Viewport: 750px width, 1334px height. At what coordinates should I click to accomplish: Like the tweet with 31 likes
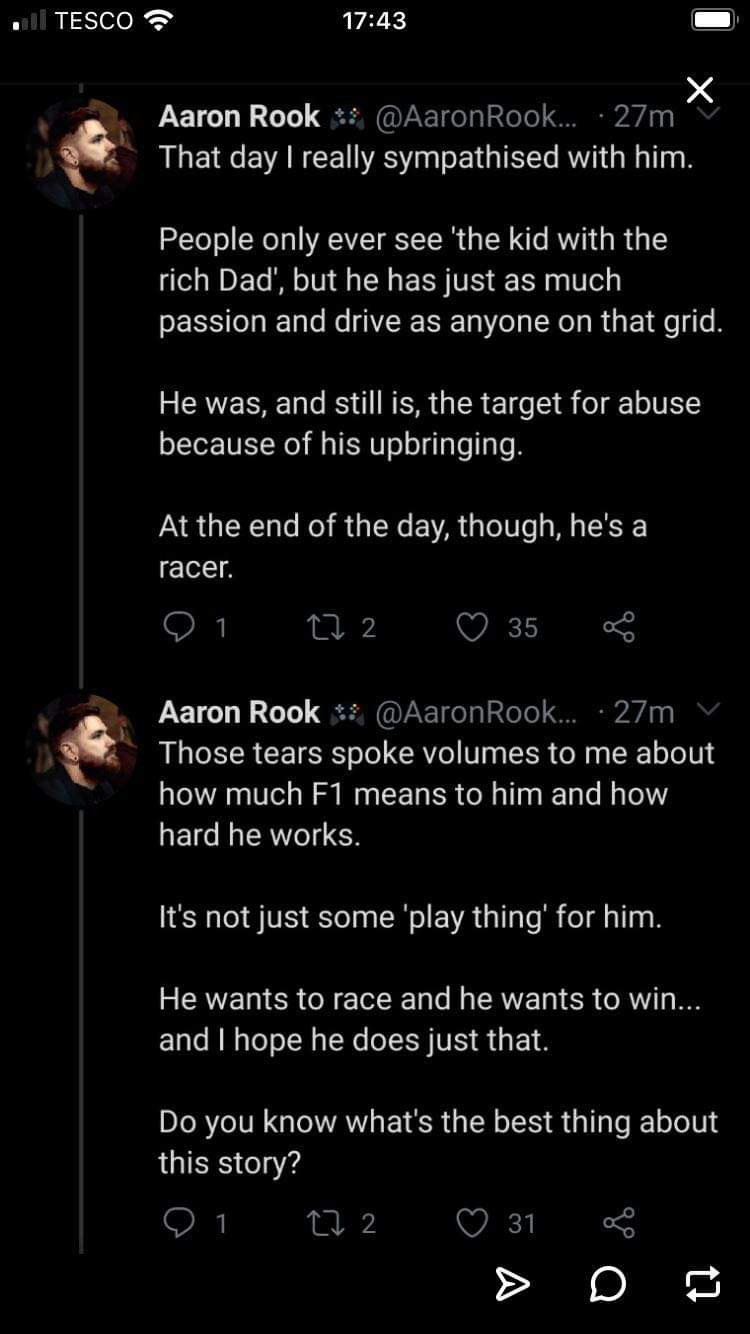point(472,1222)
